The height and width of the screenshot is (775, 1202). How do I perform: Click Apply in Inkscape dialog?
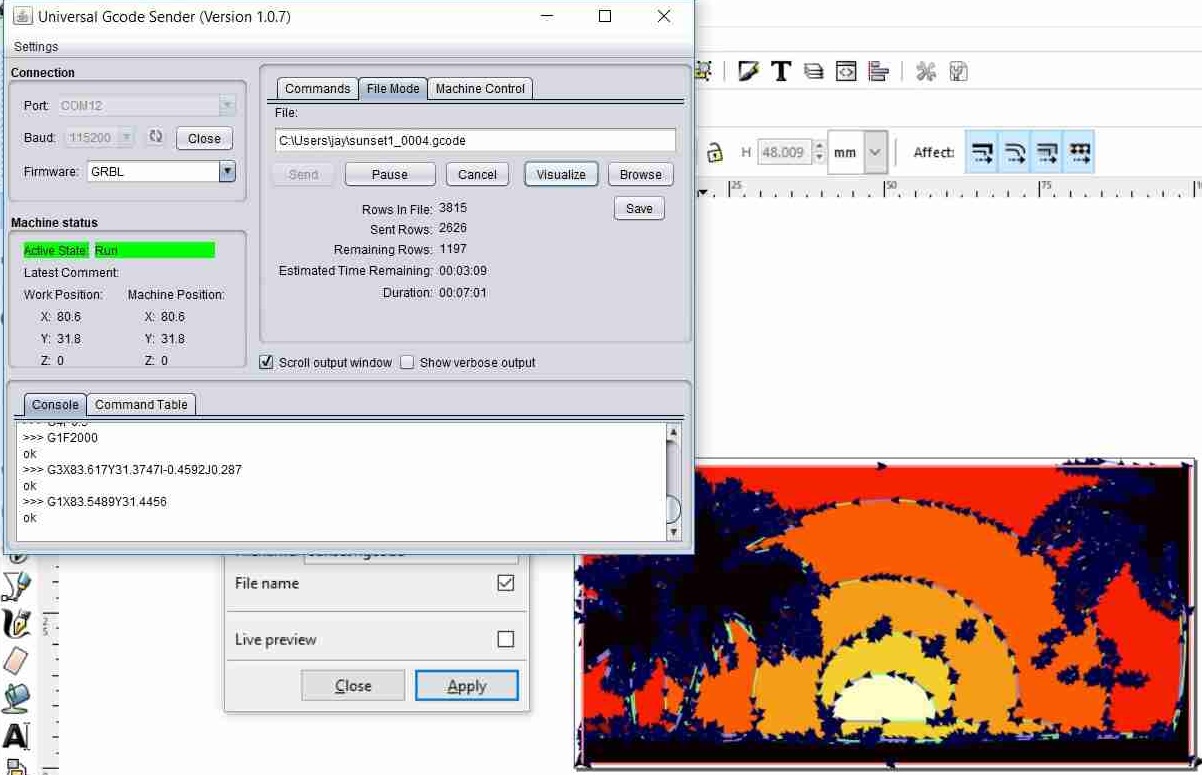pyautogui.click(x=467, y=686)
